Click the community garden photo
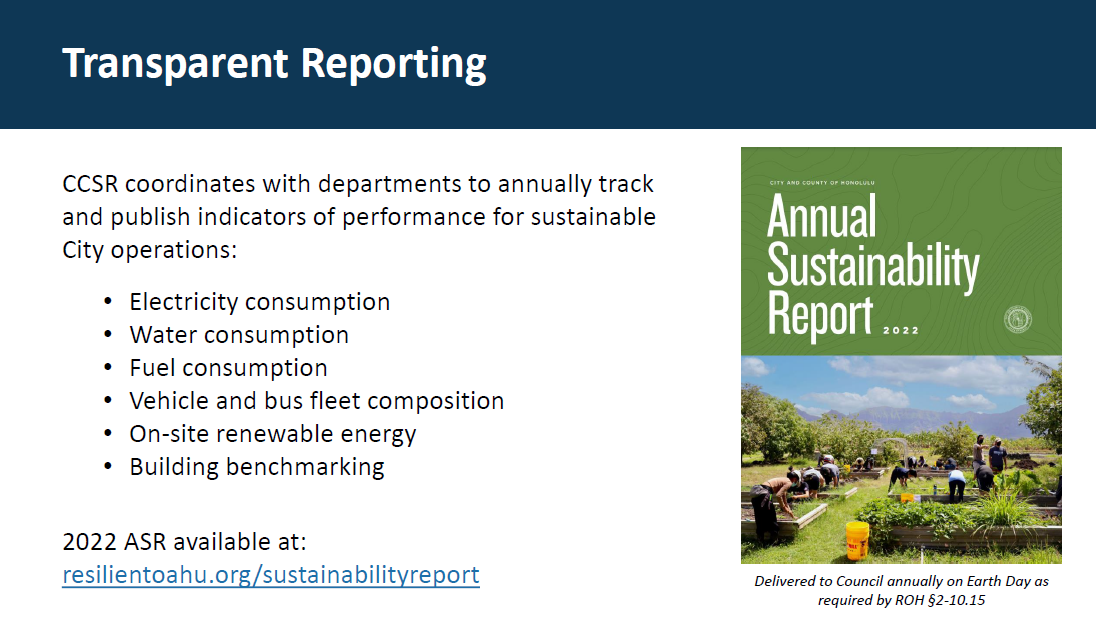The image size is (1096, 618). 901,459
